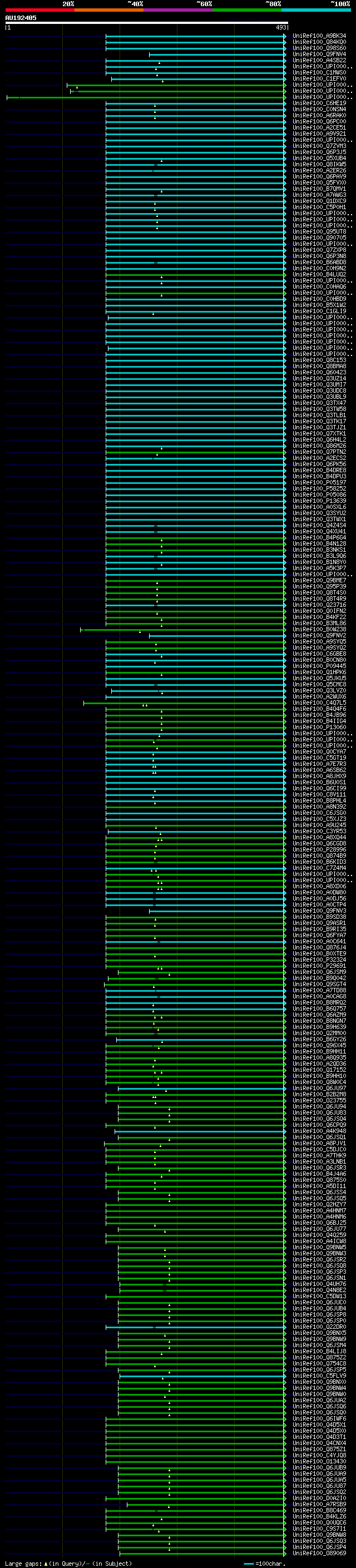
Task: Click the AU192405 query title text
Action: (21, 18)
